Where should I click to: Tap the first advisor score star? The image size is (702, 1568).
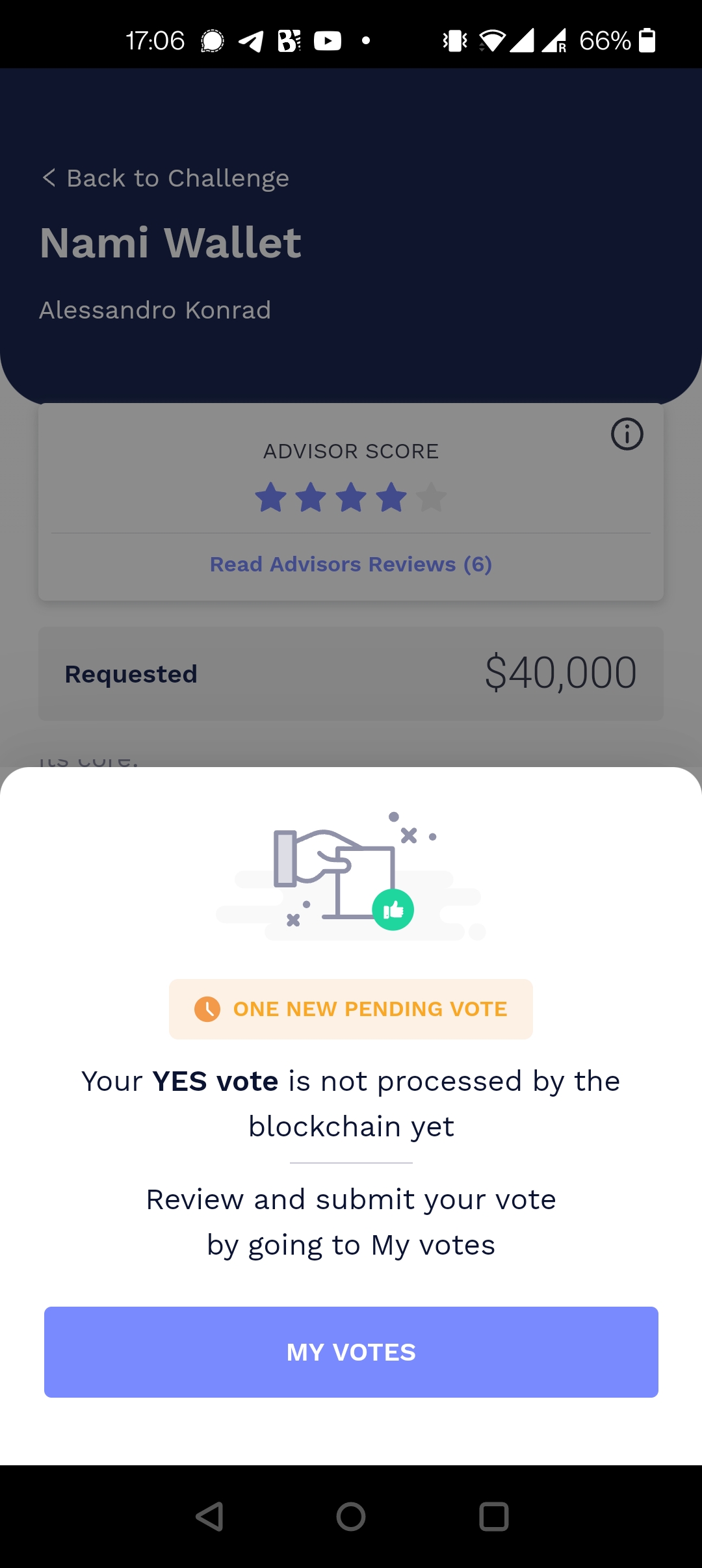tap(270, 497)
